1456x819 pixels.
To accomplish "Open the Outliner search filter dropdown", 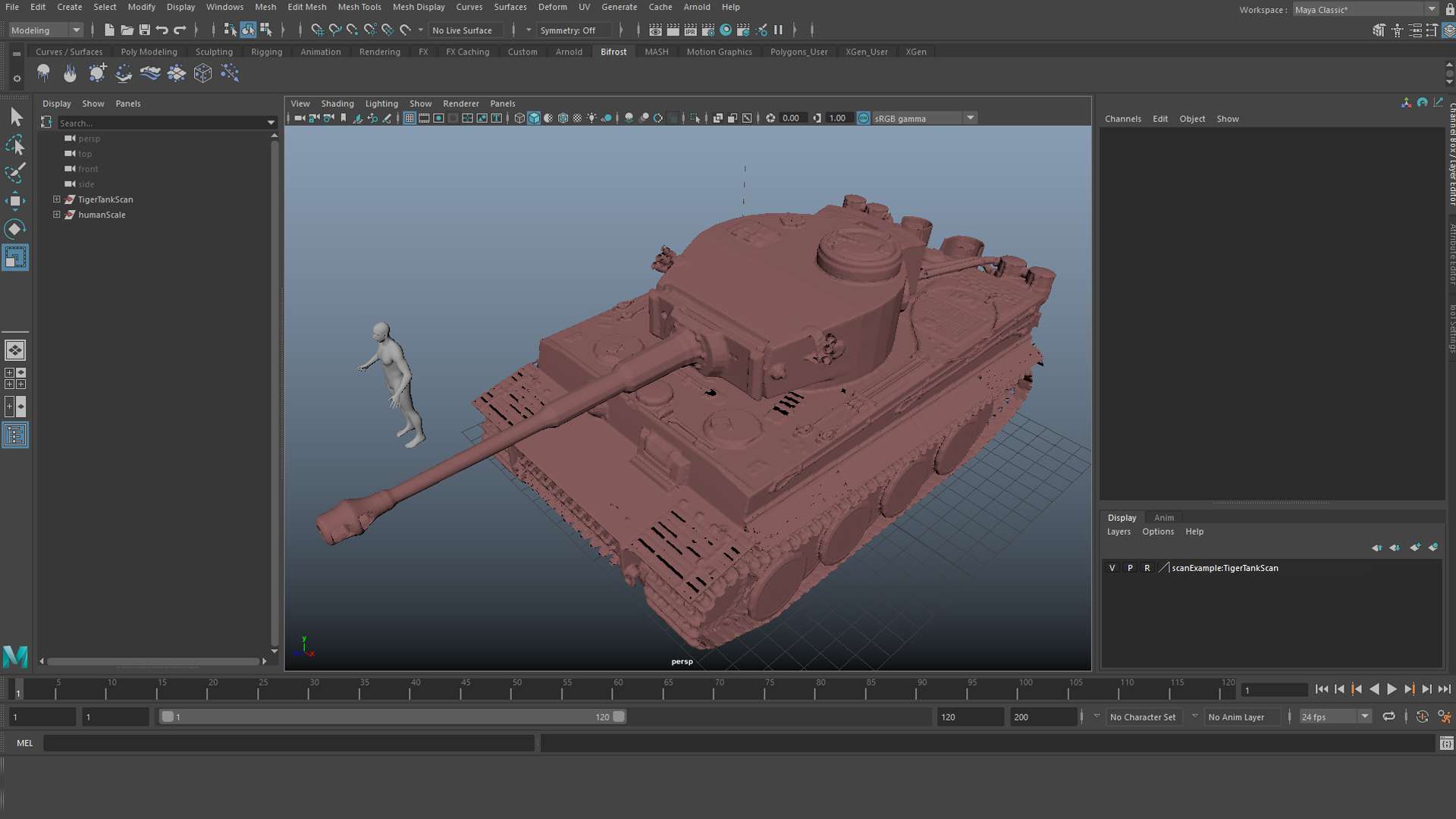I will point(271,123).
